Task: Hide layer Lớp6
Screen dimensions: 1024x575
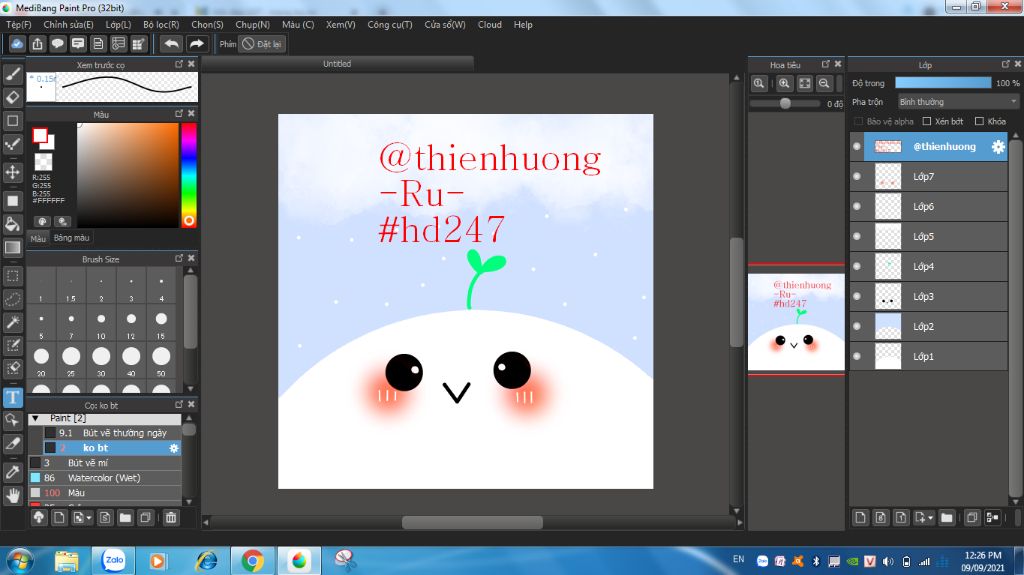Action: tap(857, 206)
